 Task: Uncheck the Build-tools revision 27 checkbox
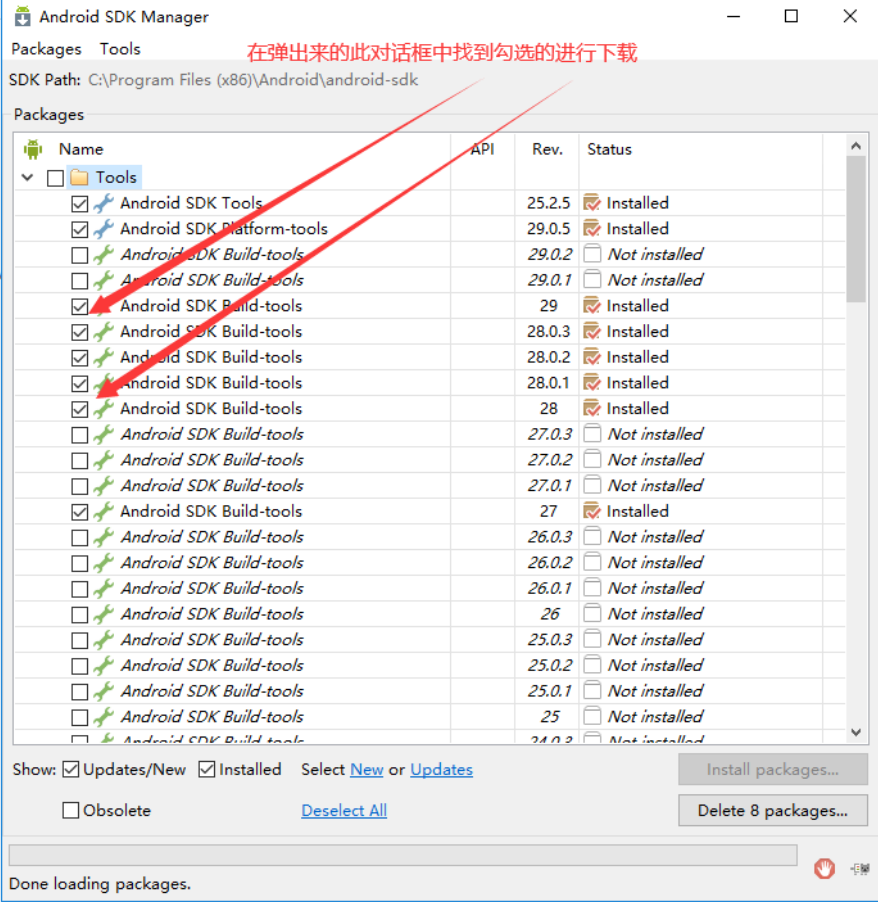pos(80,511)
